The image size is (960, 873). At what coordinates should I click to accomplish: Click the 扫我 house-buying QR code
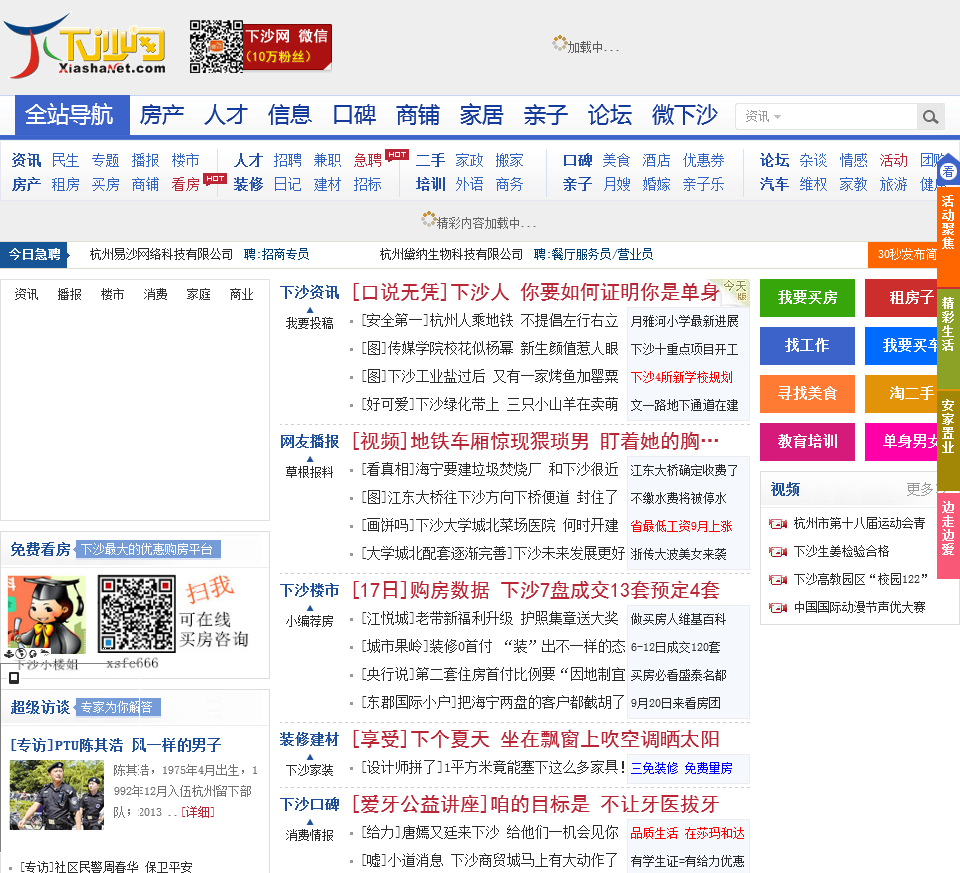[137, 613]
